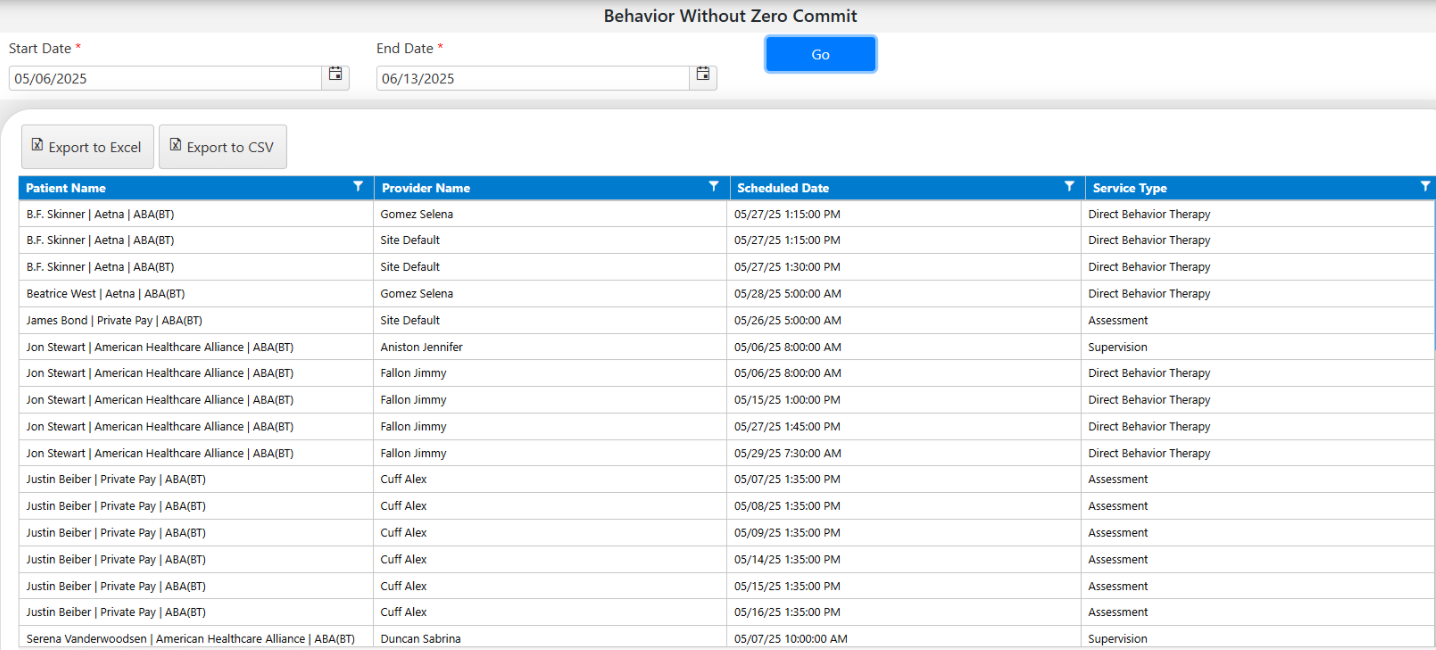Select Serena Vanderwoodsen patient cell
This screenshot has width=1436, height=650.
tap(196, 639)
